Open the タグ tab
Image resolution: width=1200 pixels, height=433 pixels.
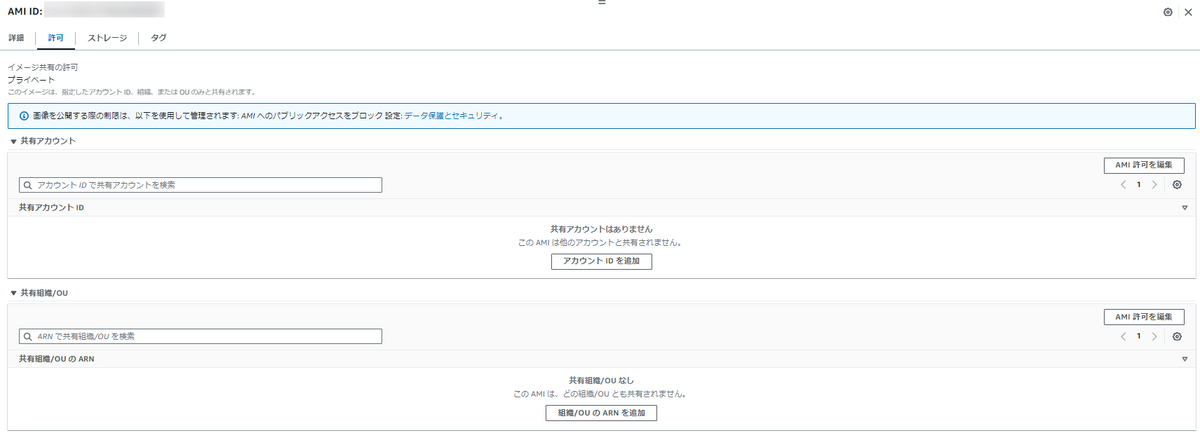point(159,38)
